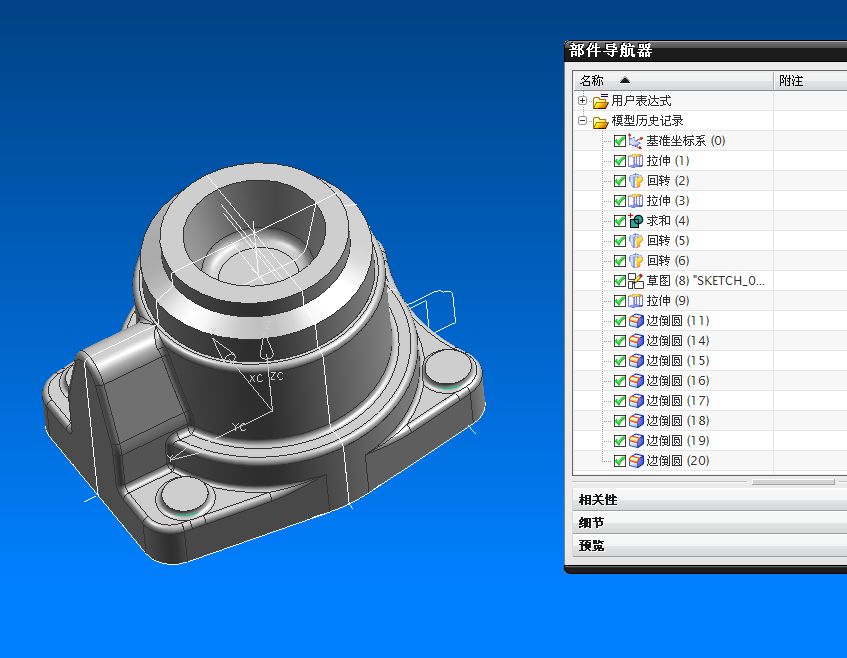Expand the 用户表达式 tree node
Image resolution: width=847 pixels, height=658 pixels.
[582, 100]
